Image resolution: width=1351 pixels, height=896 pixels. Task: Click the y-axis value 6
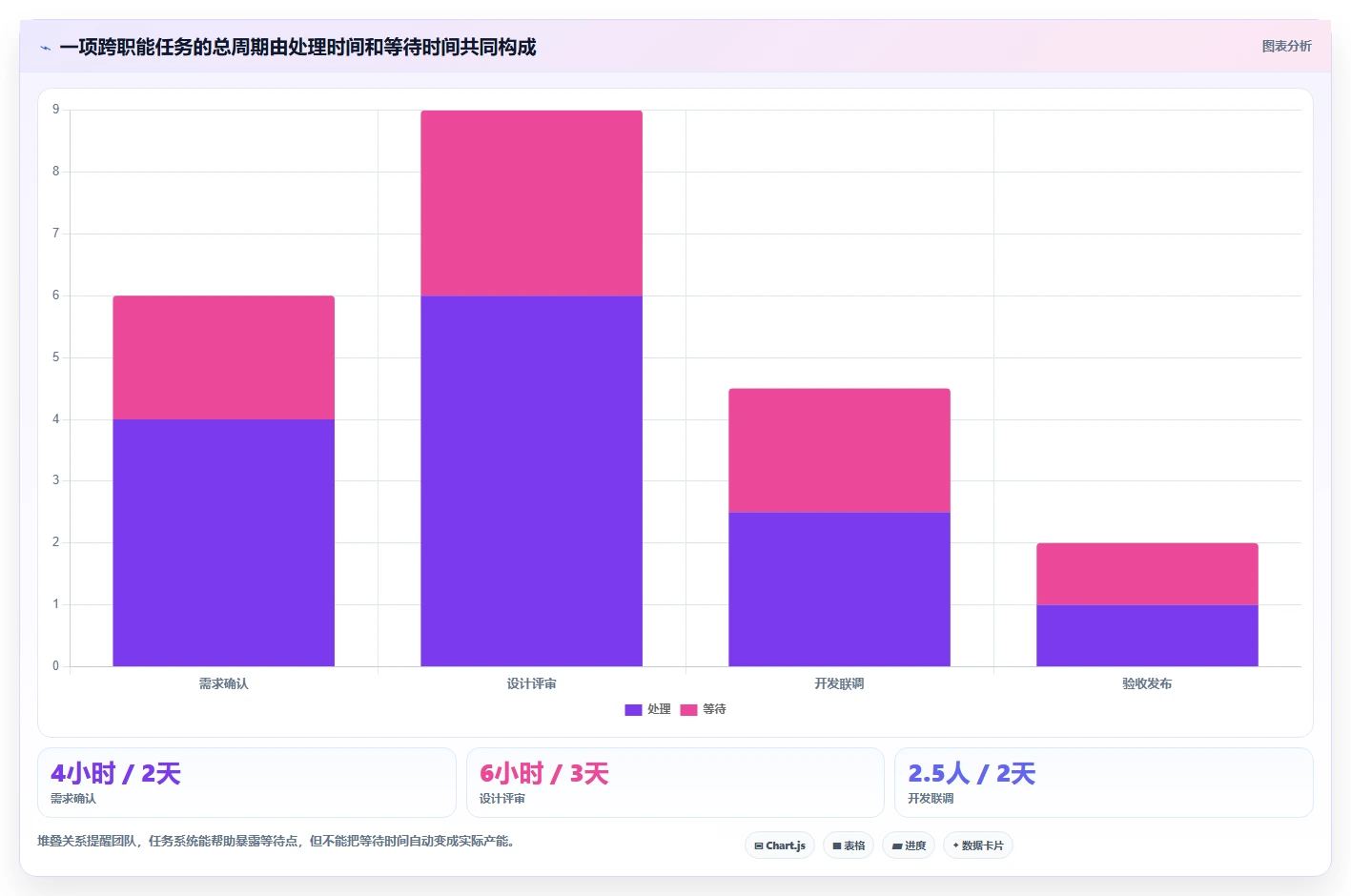55,295
